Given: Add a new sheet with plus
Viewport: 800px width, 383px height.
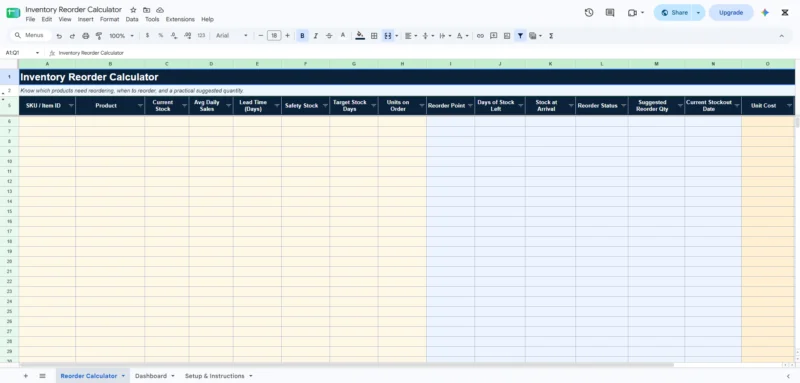Looking at the screenshot, I should (26, 376).
